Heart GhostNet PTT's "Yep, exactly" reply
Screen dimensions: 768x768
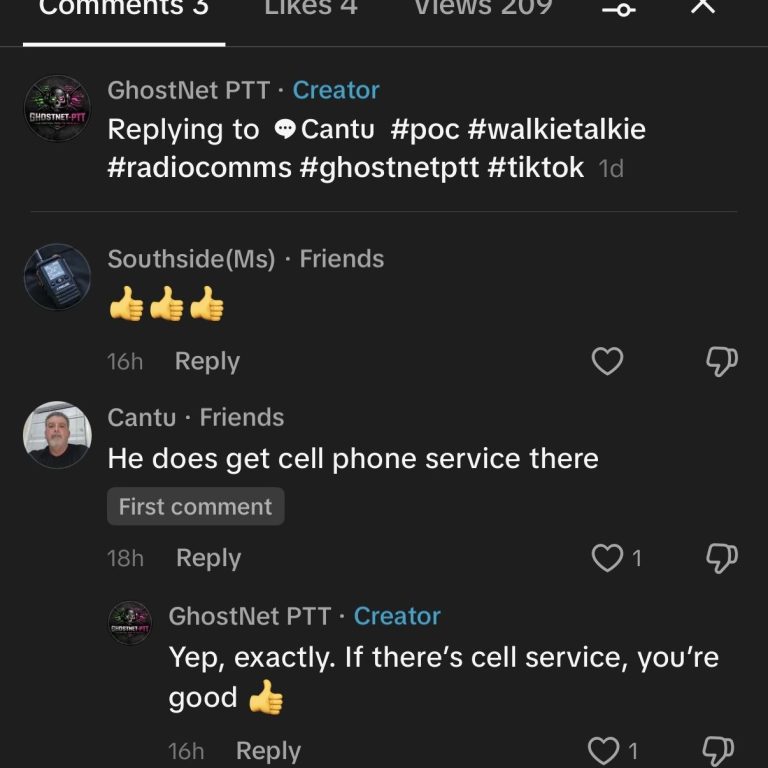click(603, 750)
